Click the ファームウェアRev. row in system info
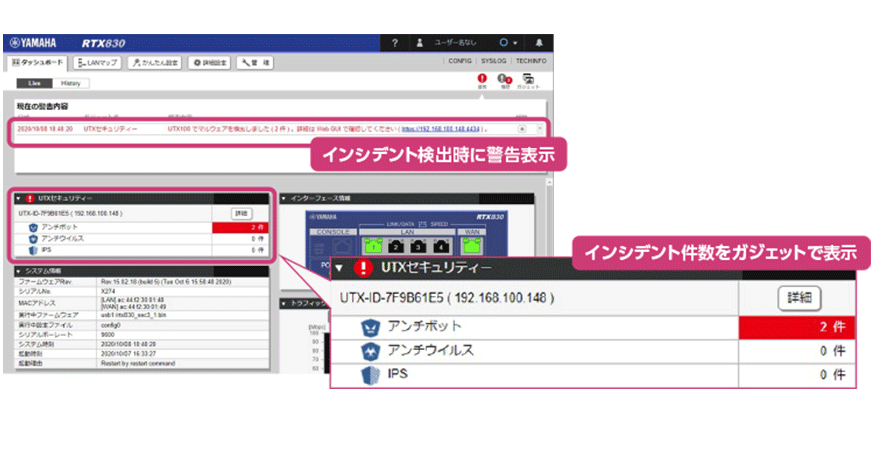 pyautogui.click(x=142, y=282)
